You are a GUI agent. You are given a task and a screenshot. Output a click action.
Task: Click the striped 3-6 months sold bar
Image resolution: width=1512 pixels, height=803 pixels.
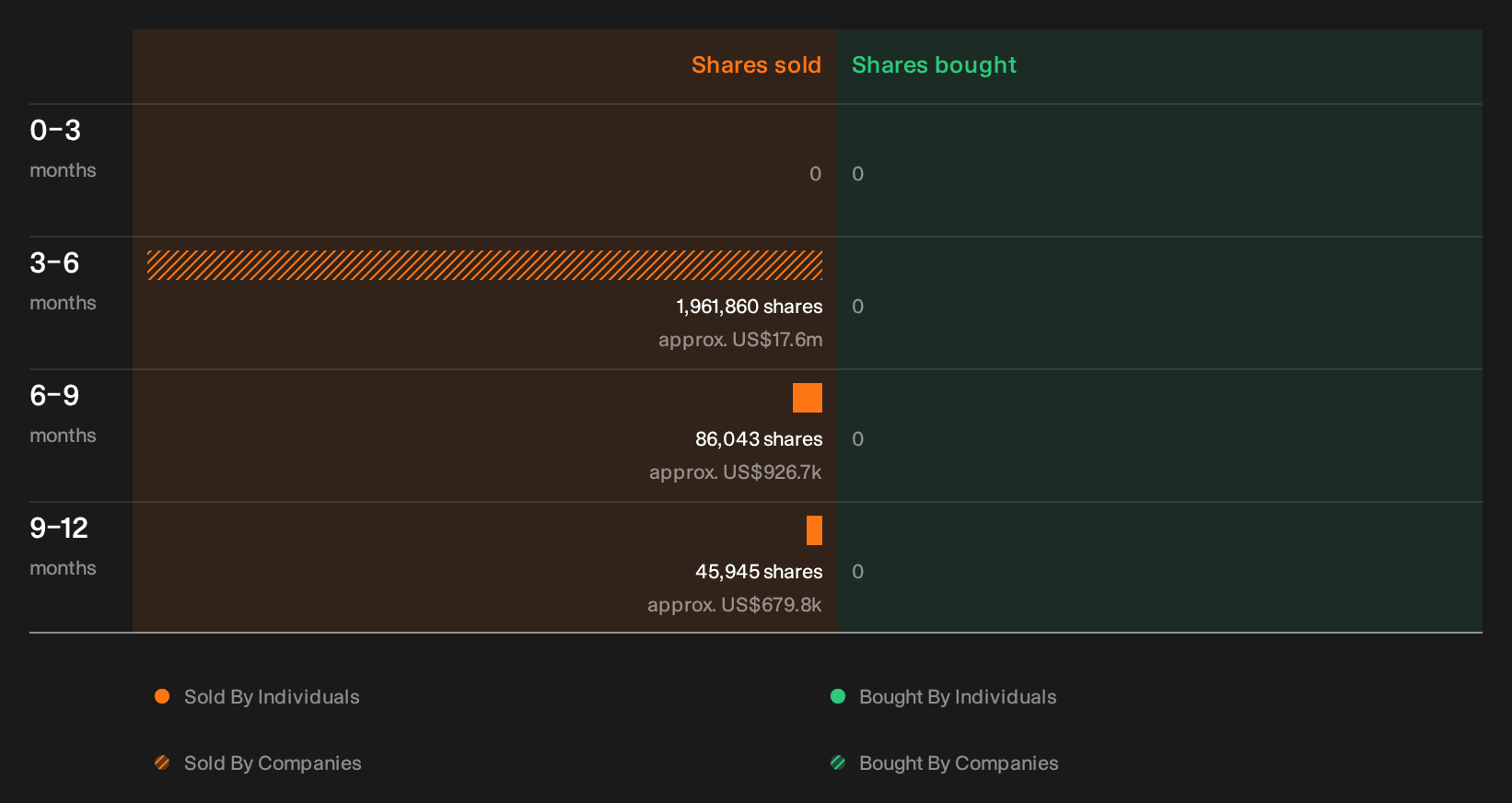[484, 265]
